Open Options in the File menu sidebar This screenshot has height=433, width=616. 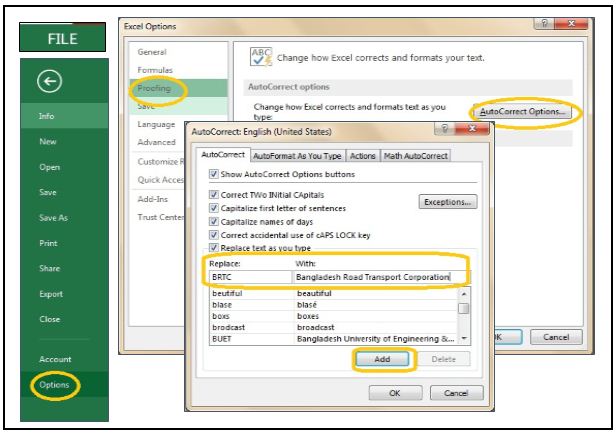pos(53,384)
